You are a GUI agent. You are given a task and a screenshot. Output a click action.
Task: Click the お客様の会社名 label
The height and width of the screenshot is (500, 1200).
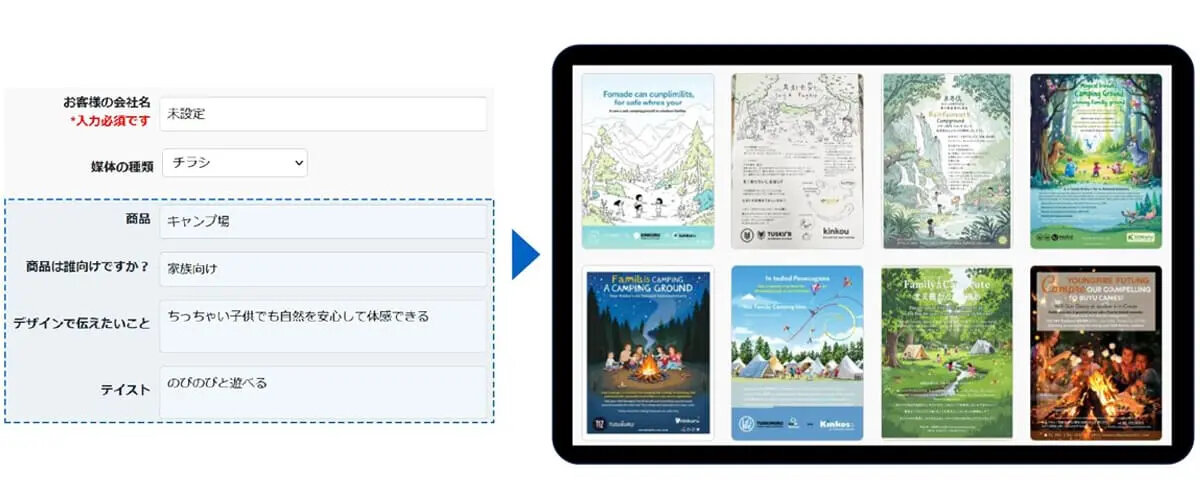pyautogui.click(x=107, y=102)
